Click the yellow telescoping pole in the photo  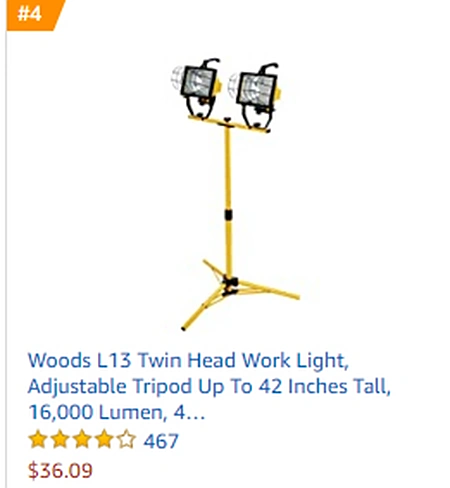pos(228,200)
